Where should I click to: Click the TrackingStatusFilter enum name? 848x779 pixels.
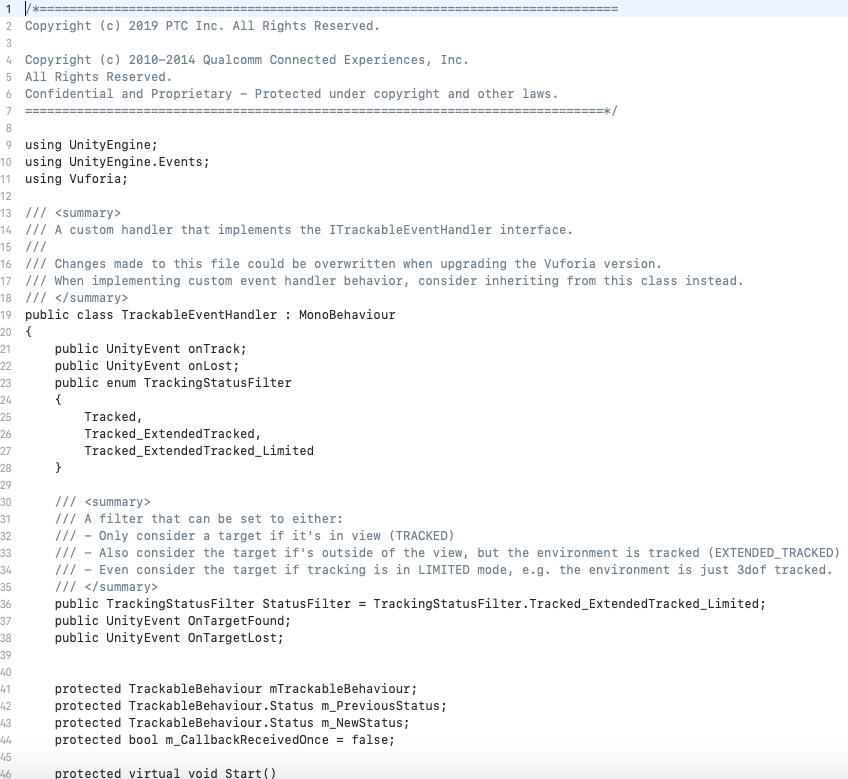coord(217,383)
